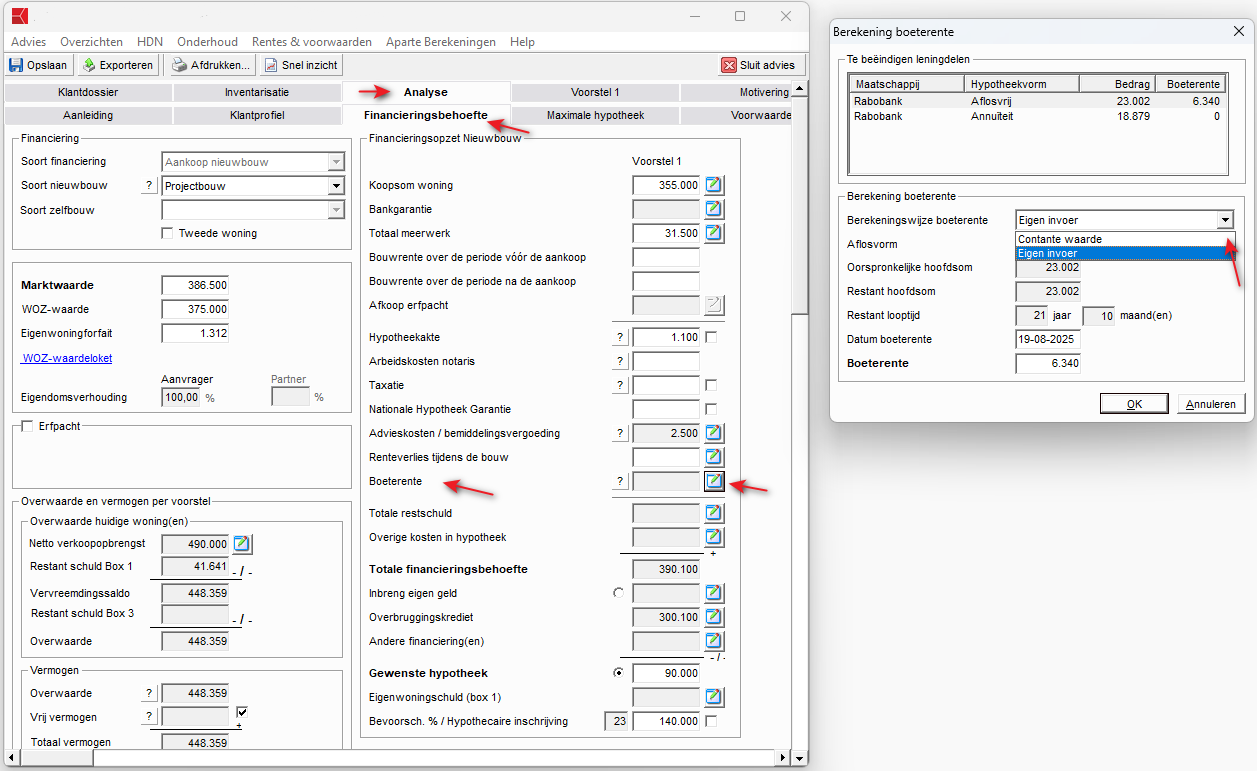1257x771 pixels.
Task: Tick the checkbox next to Hypotheekakte amount
Action: (711, 337)
